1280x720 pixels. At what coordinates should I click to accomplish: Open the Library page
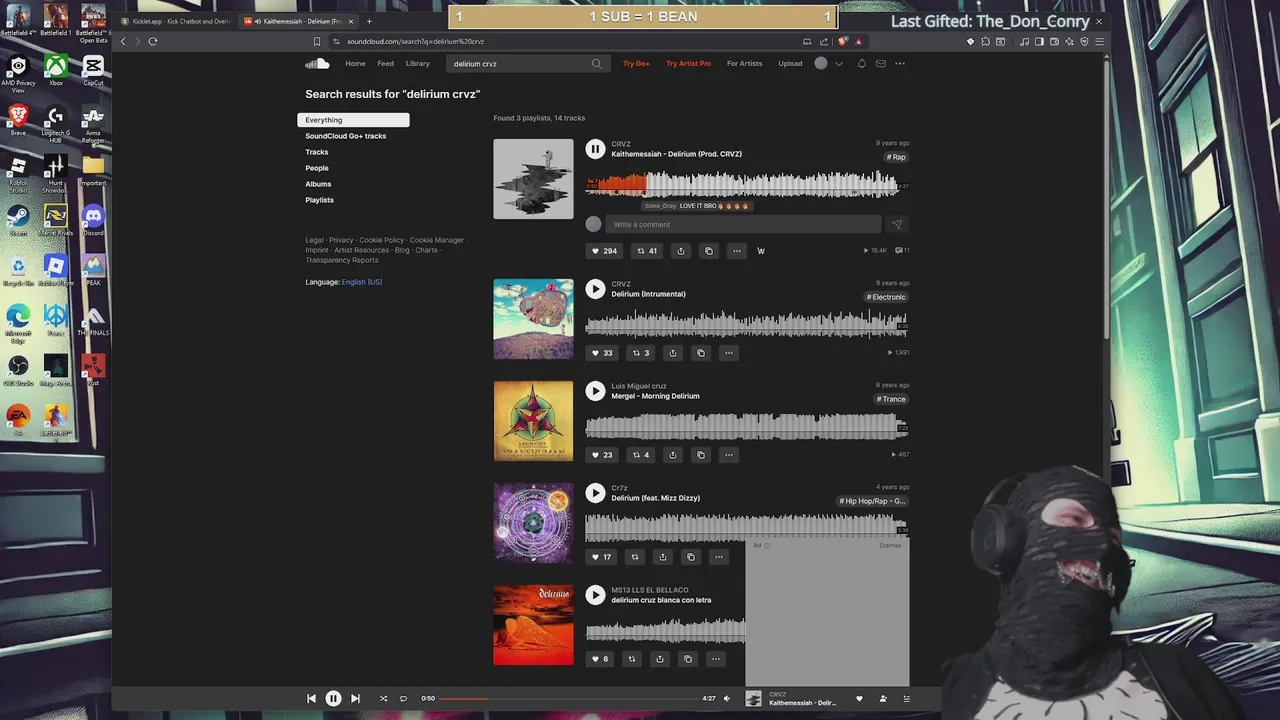pyautogui.click(x=418, y=63)
